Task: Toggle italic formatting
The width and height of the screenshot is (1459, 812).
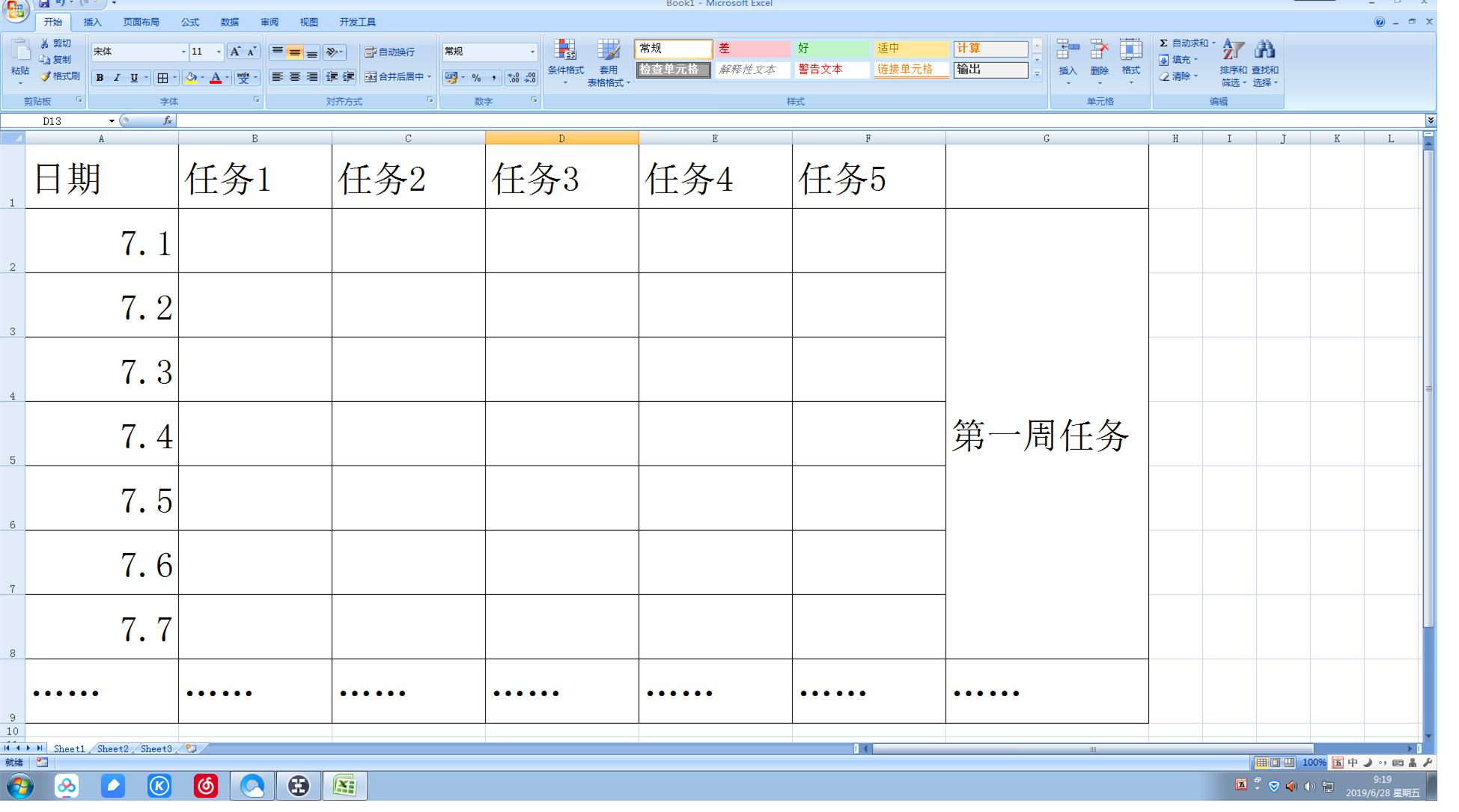Action: click(x=117, y=77)
